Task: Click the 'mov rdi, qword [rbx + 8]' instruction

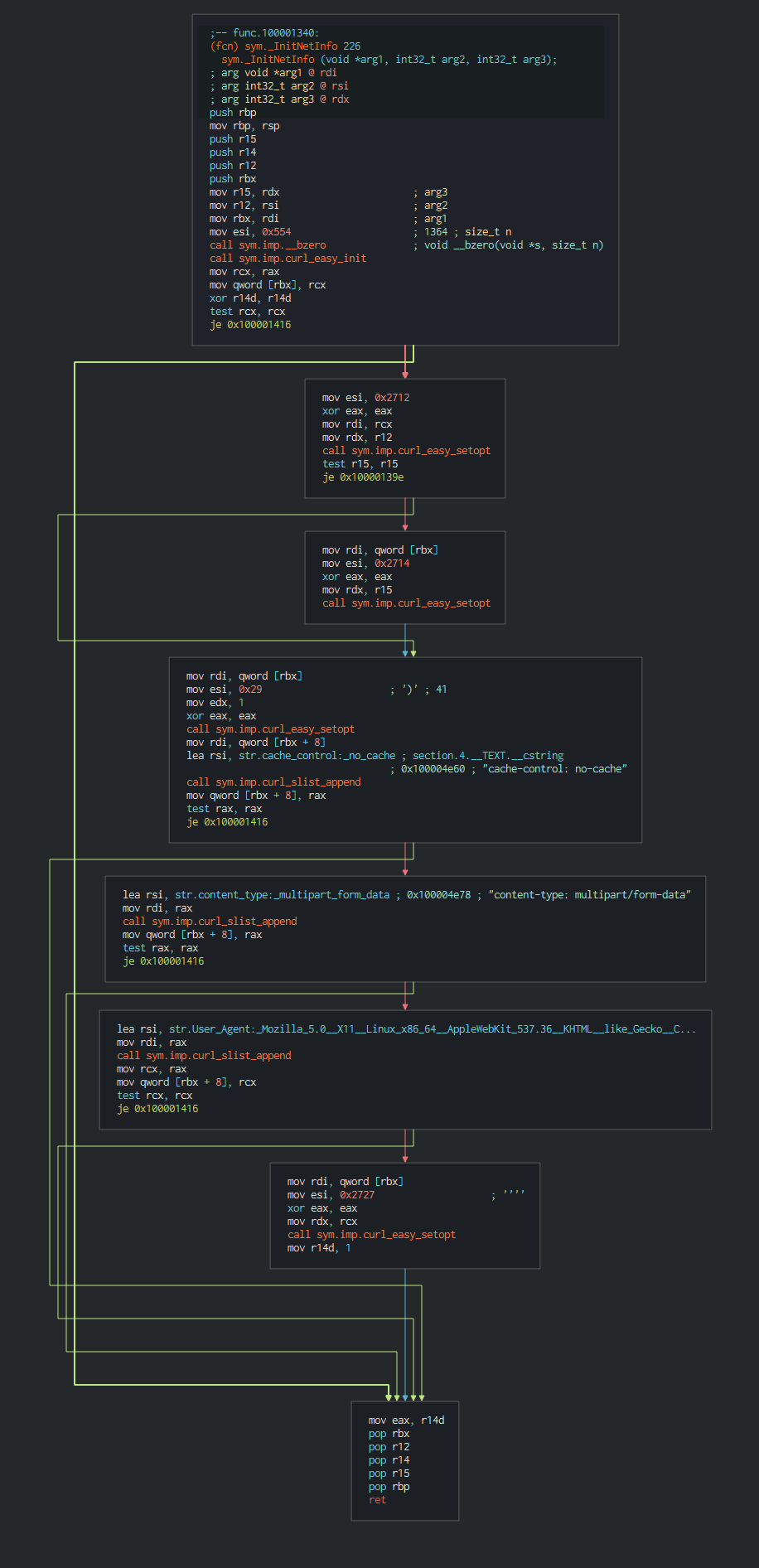Action: (256, 743)
